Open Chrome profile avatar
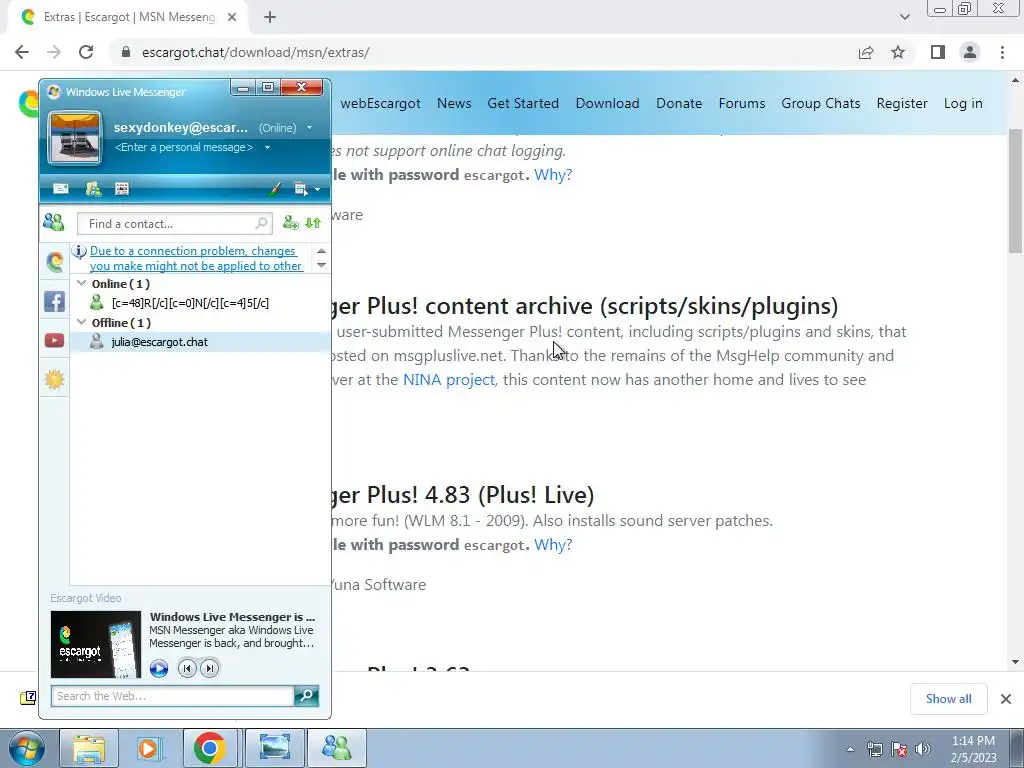 point(970,52)
